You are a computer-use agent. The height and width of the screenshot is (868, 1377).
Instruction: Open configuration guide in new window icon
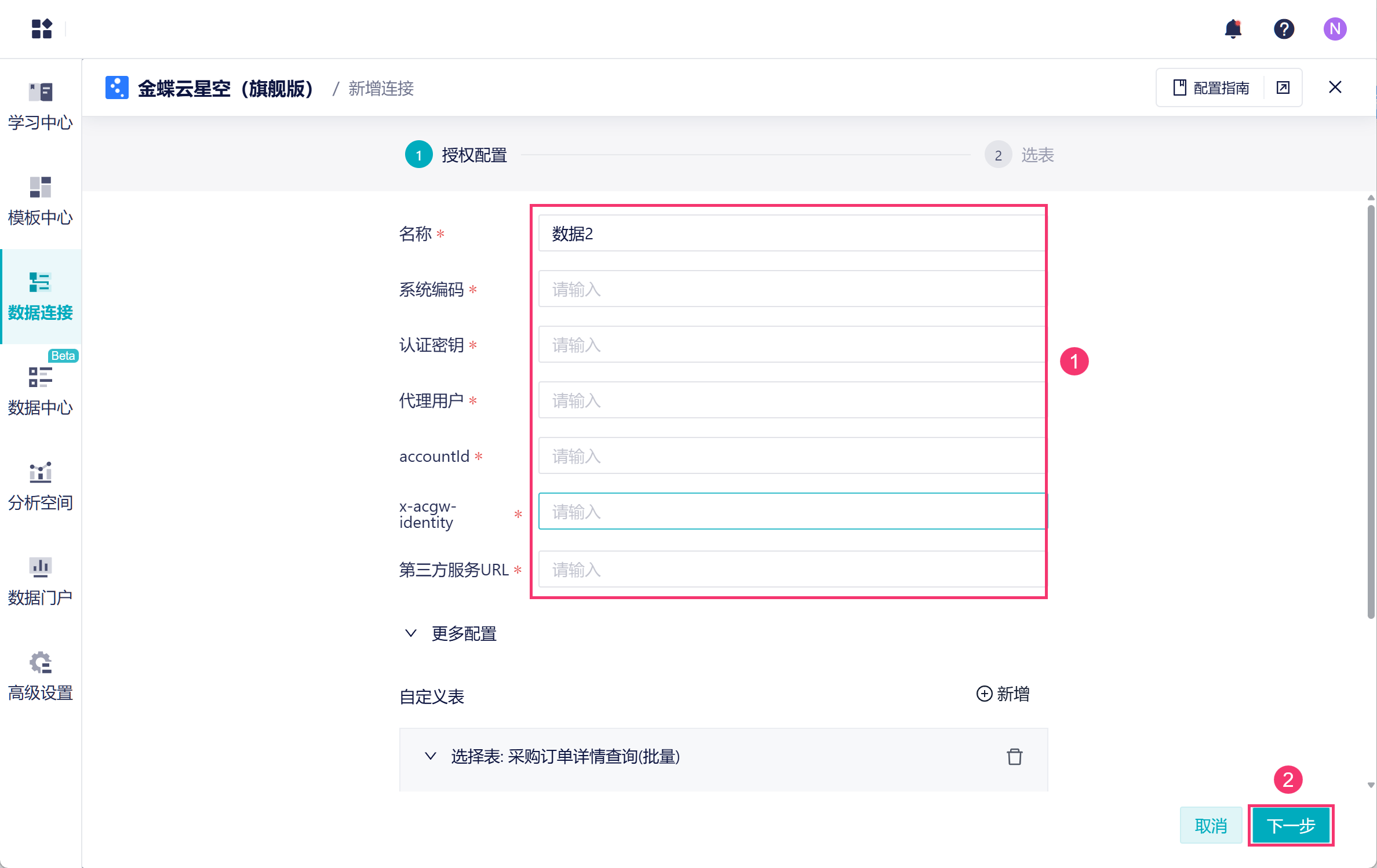(x=1283, y=87)
